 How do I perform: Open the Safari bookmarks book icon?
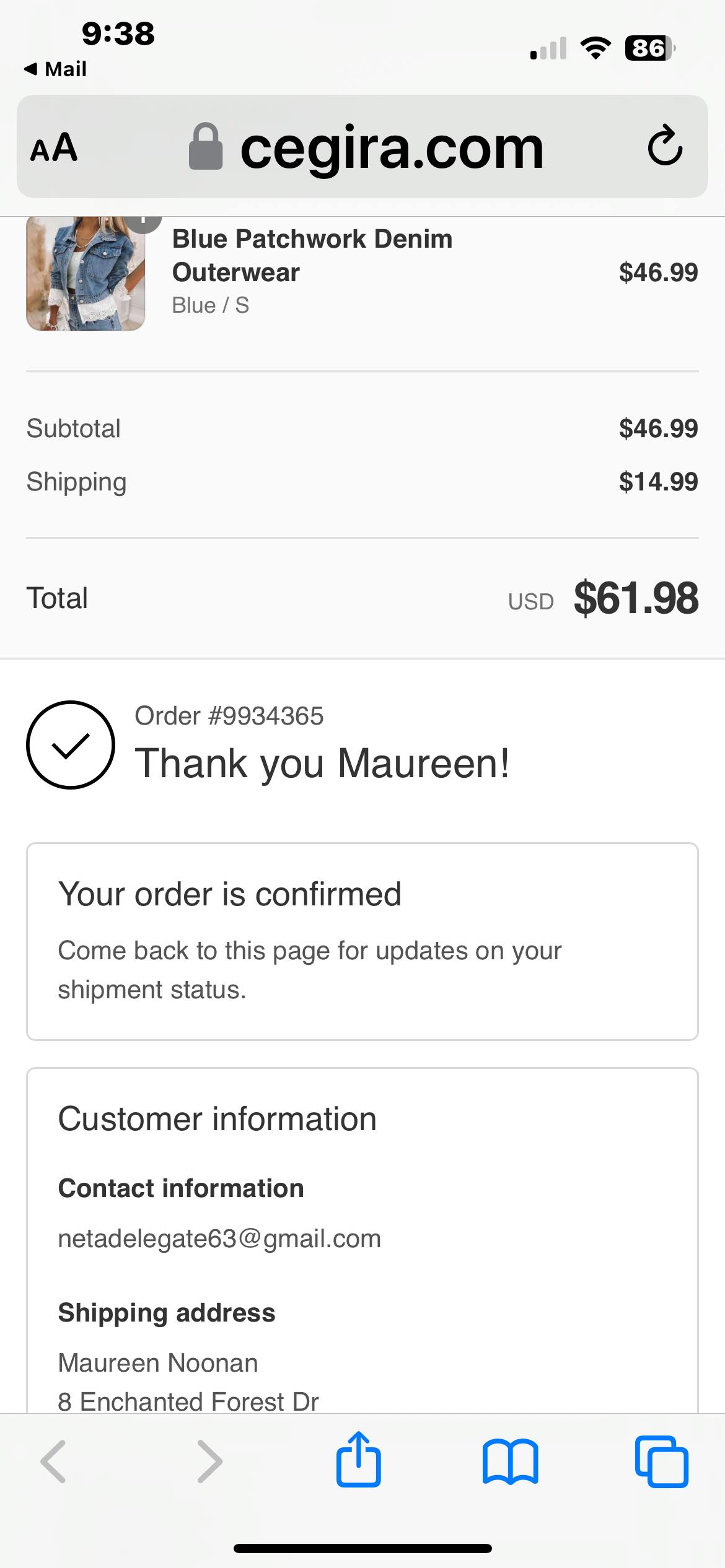[510, 1461]
